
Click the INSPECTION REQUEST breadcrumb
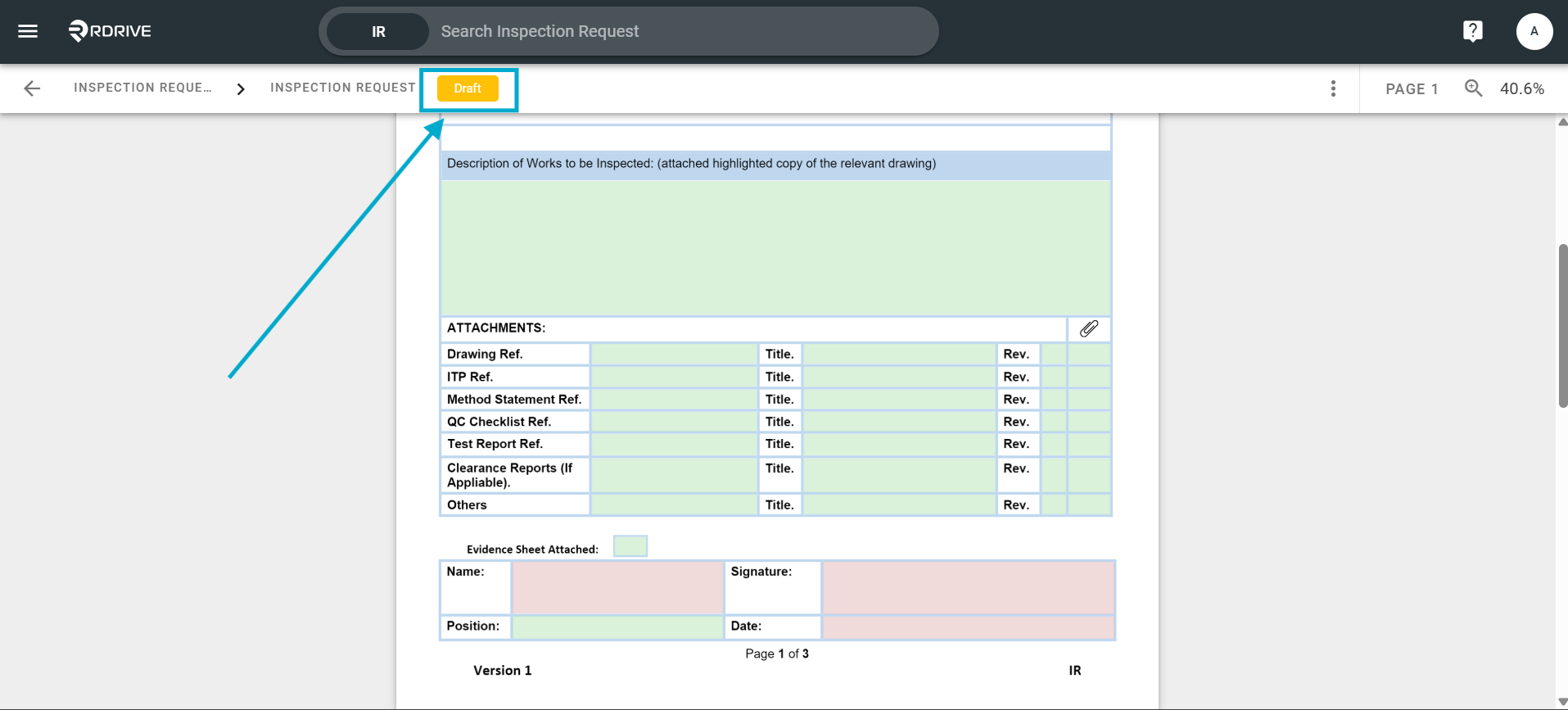343,88
